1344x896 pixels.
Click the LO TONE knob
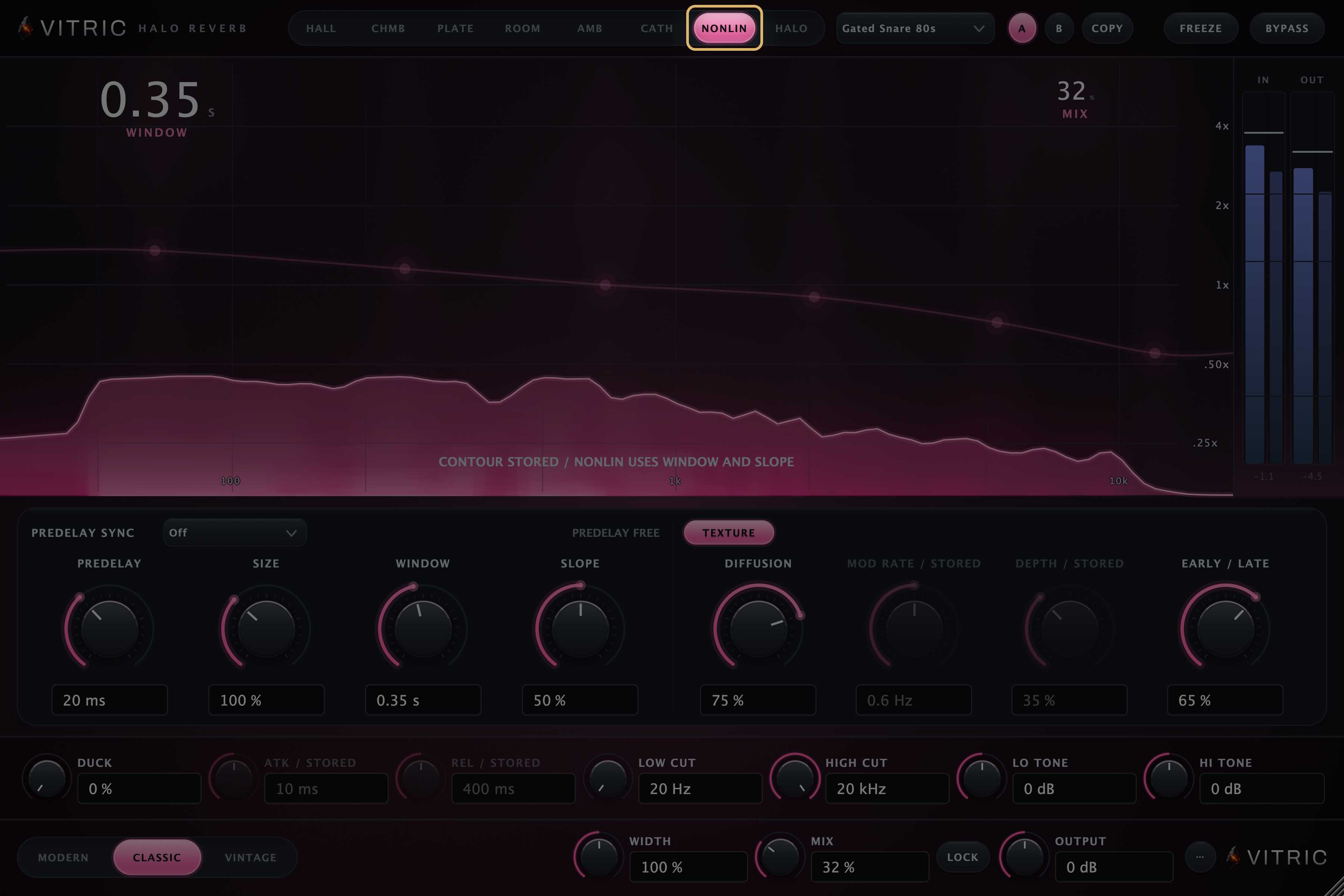coord(982,778)
